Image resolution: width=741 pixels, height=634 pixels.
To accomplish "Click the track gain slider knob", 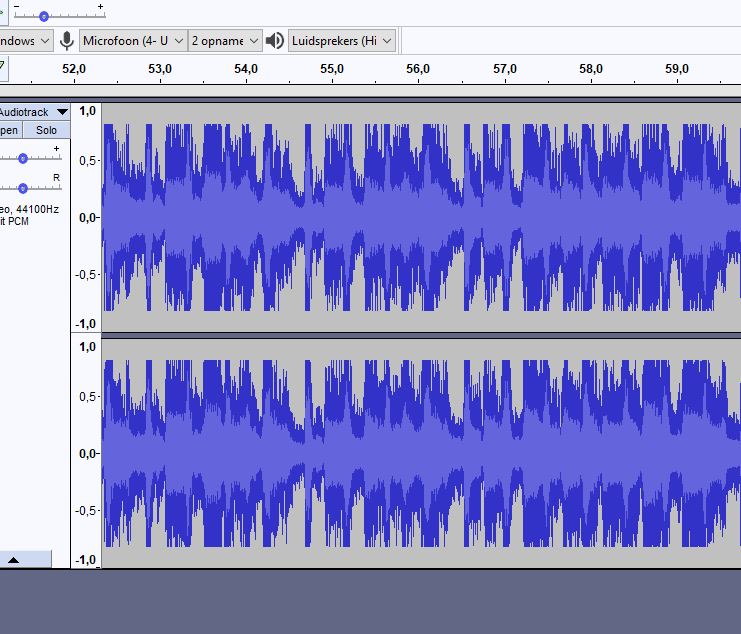I will (x=23, y=158).
